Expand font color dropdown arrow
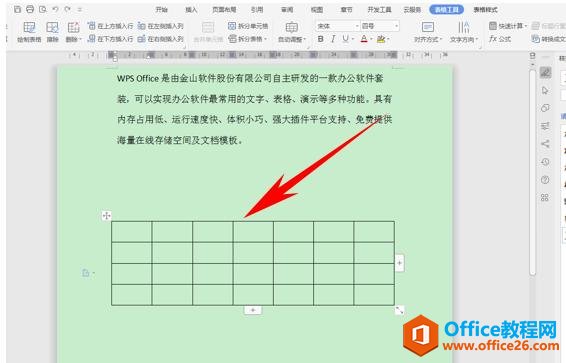This screenshot has width=566, height=363. 371,39
